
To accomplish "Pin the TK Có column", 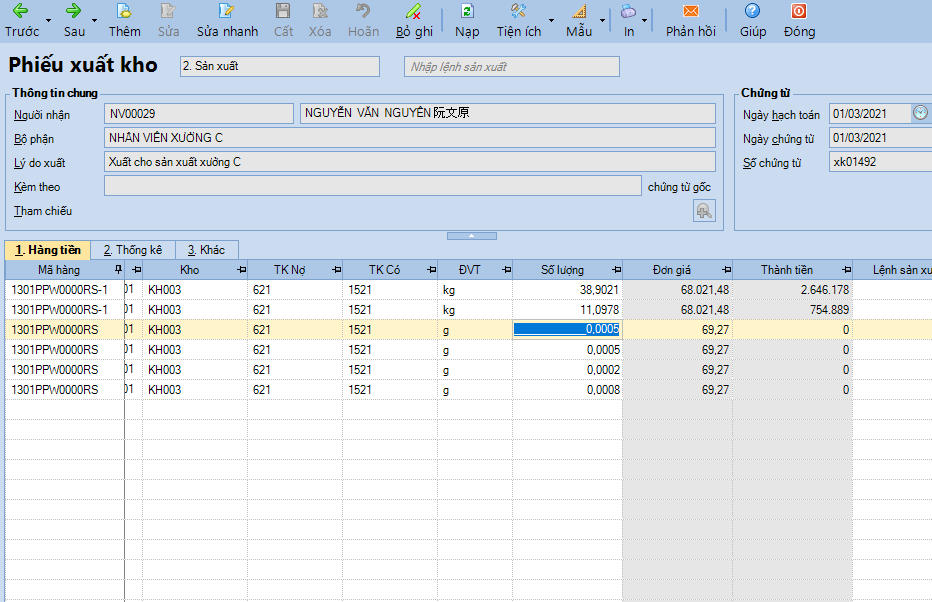I will coord(432,270).
